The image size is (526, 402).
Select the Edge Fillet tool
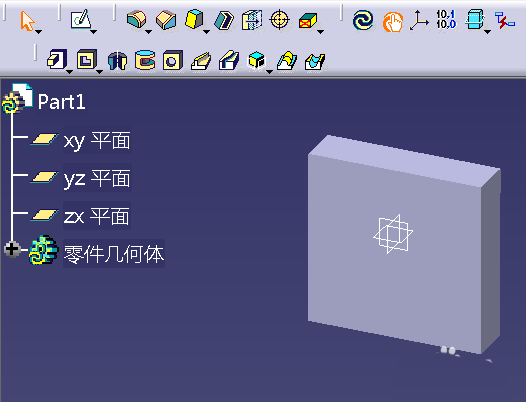[x=136, y=19]
